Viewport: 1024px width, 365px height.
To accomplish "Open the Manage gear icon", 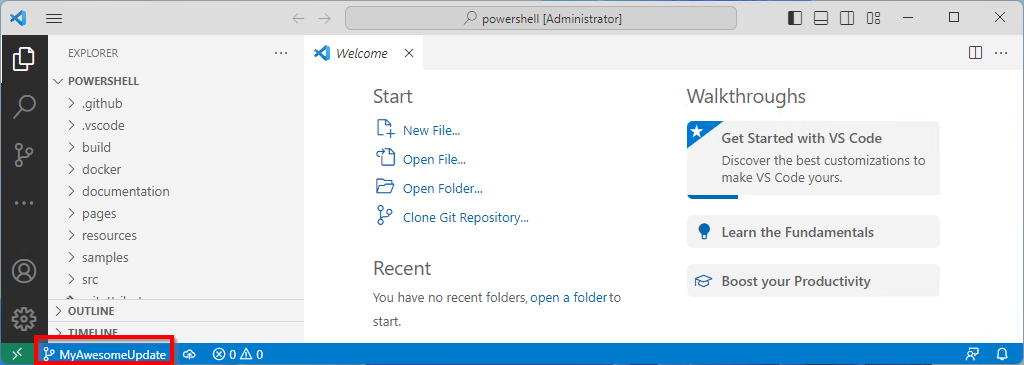I will click(24, 318).
